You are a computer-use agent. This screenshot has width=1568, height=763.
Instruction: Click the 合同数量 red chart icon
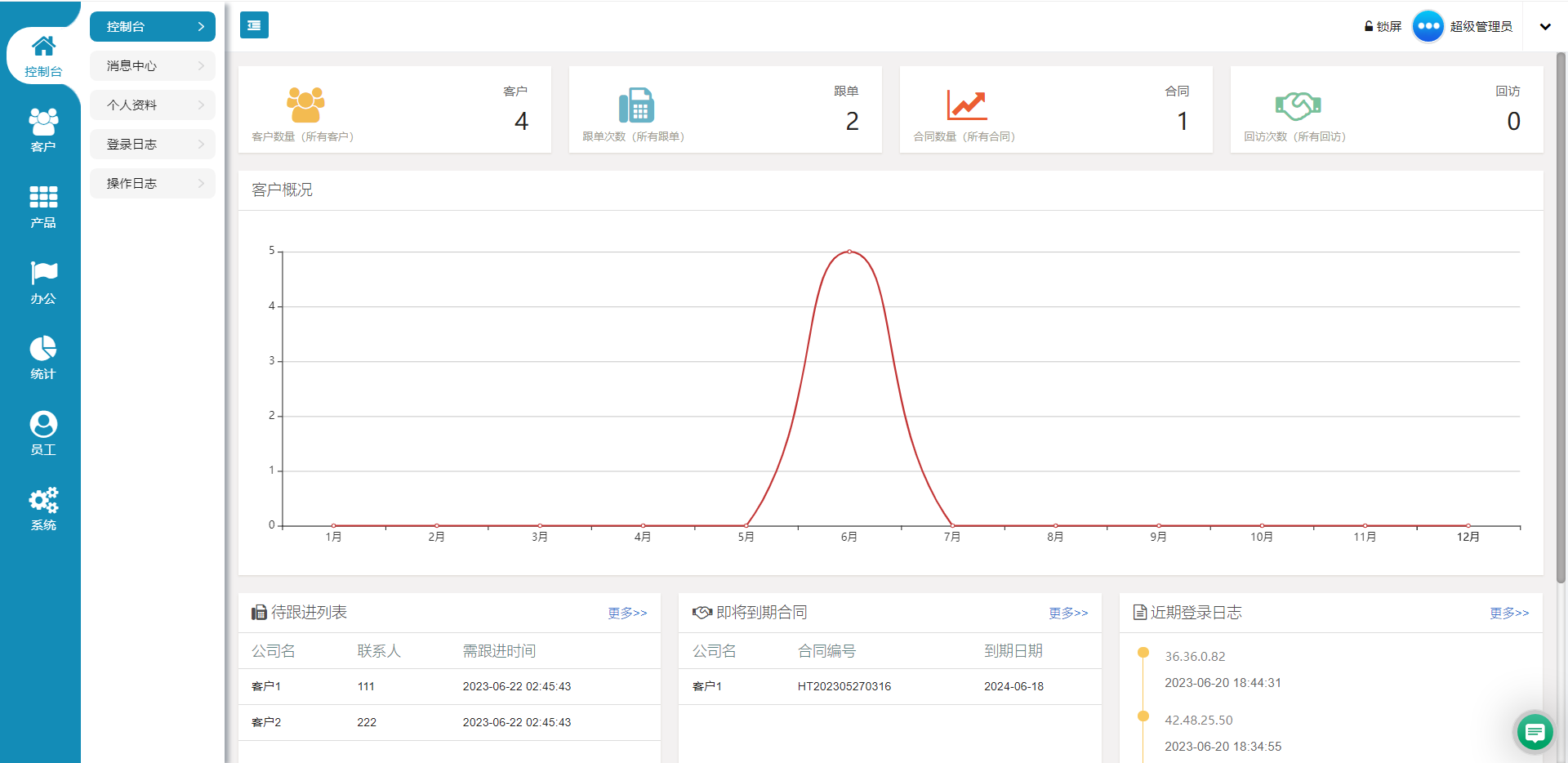[967, 105]
